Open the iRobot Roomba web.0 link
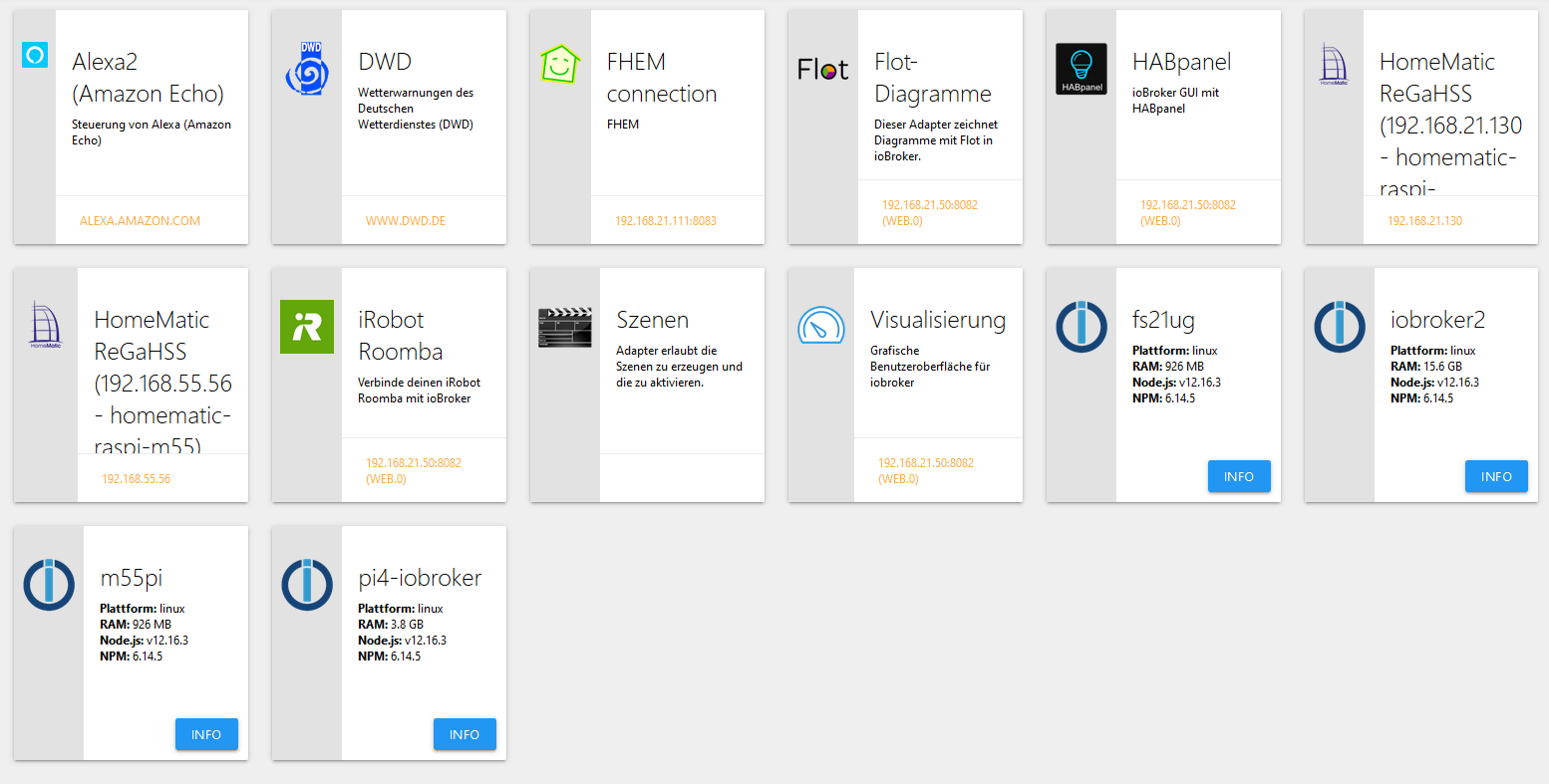 click(x=414, y=471)
